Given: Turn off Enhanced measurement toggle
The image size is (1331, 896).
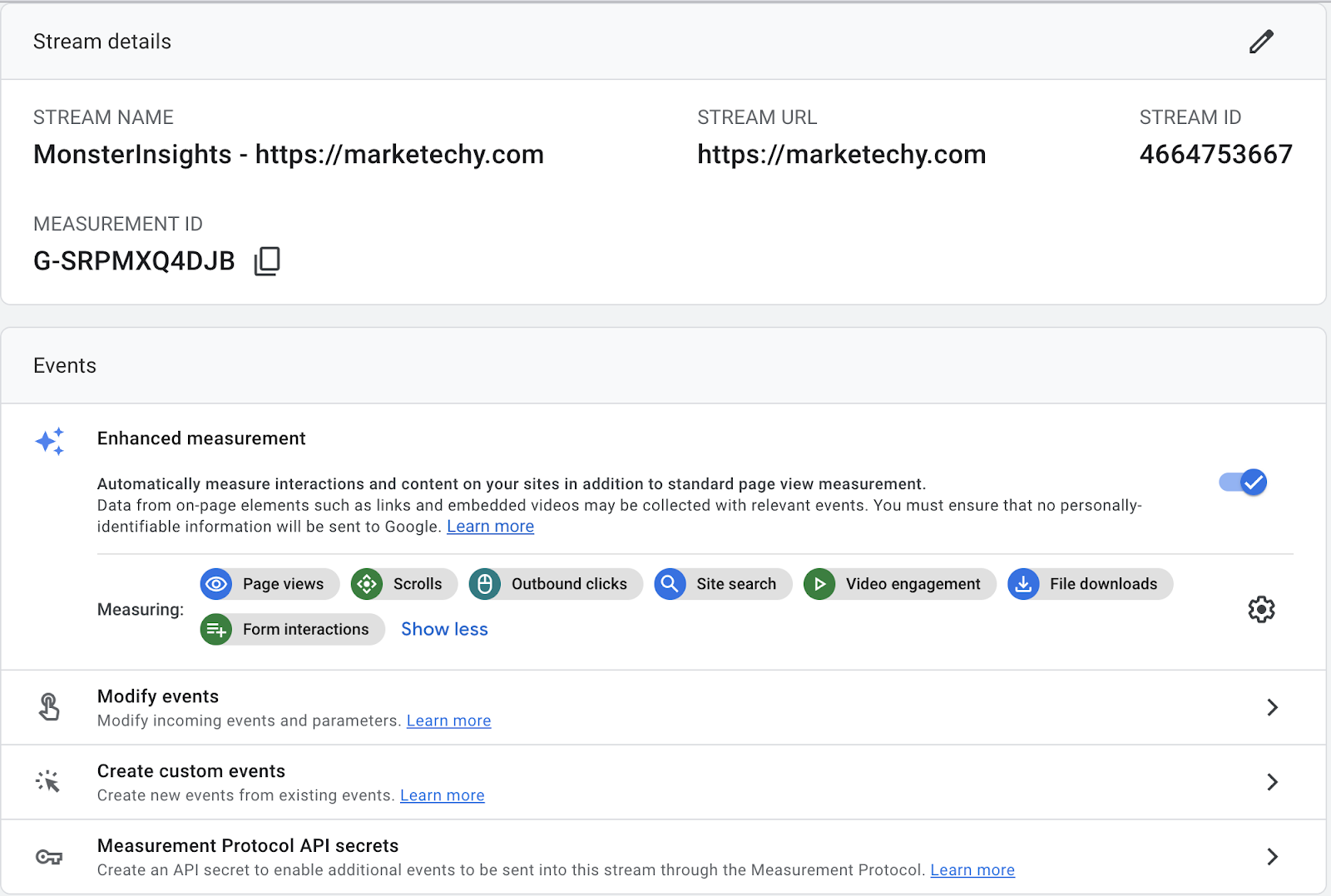Looking at the screenshot, I should point(1243,483).
